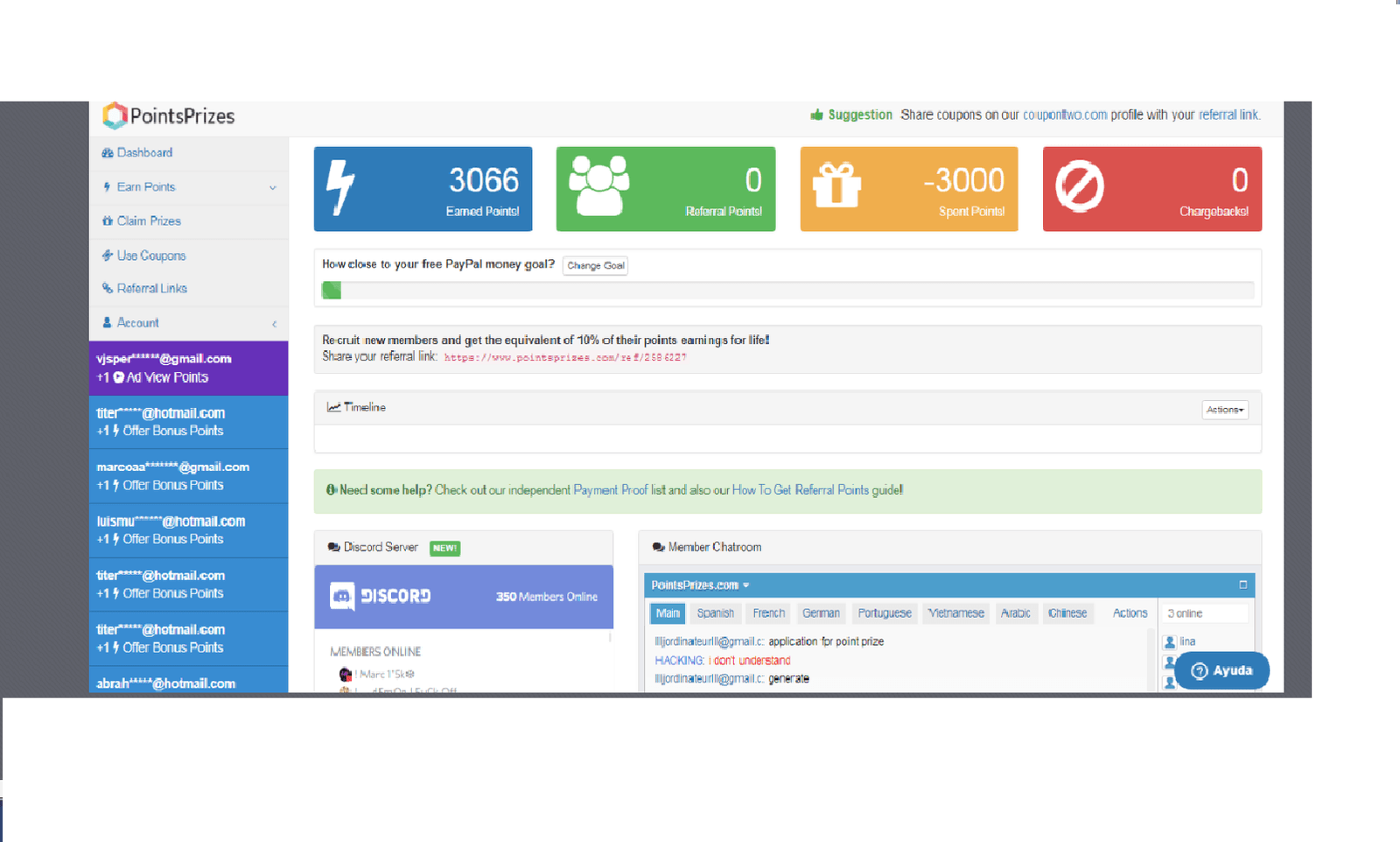
Task: Click the PointsPrizes logo
Action: pos(168,116)
